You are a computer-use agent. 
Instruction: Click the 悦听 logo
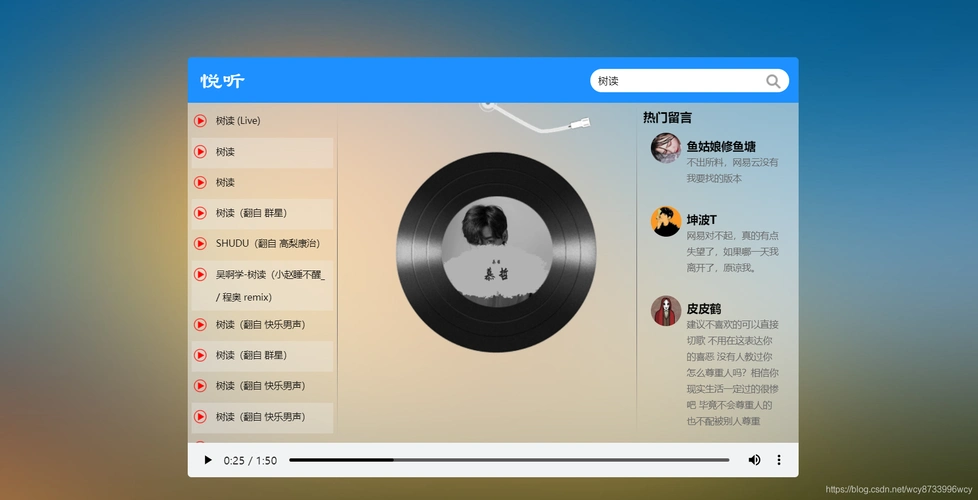223,81
